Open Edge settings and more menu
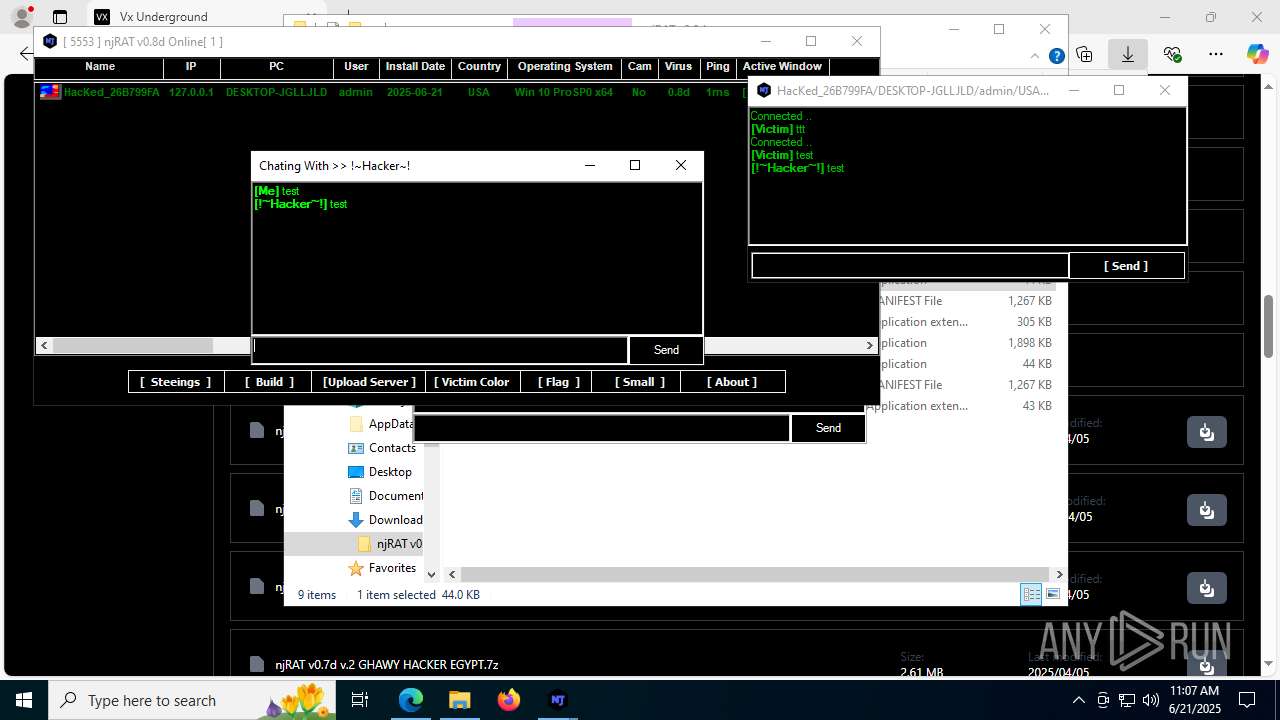 pyautogui.click(x=1215, y=54)
